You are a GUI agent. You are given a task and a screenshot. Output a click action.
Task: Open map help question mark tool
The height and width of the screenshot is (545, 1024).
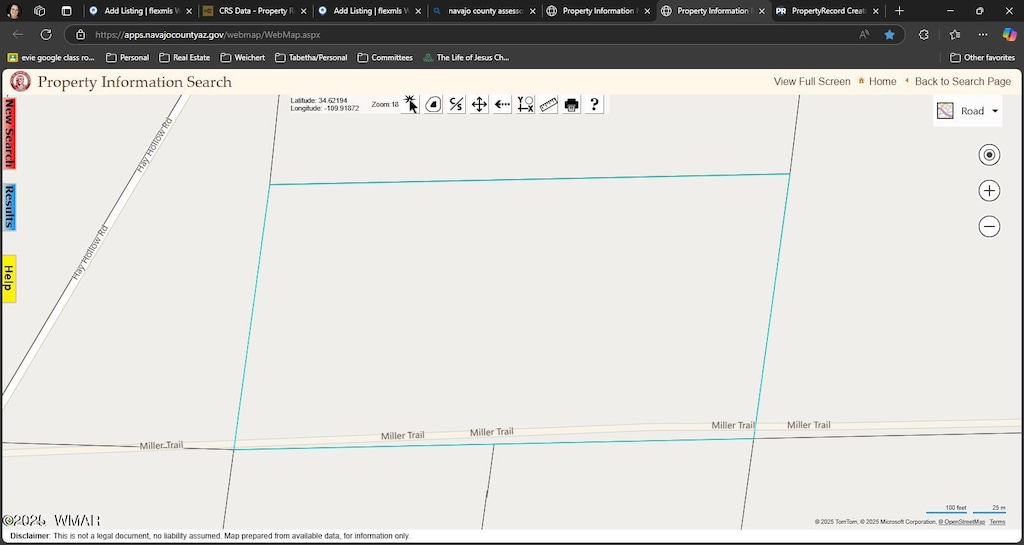coord(594,104)
